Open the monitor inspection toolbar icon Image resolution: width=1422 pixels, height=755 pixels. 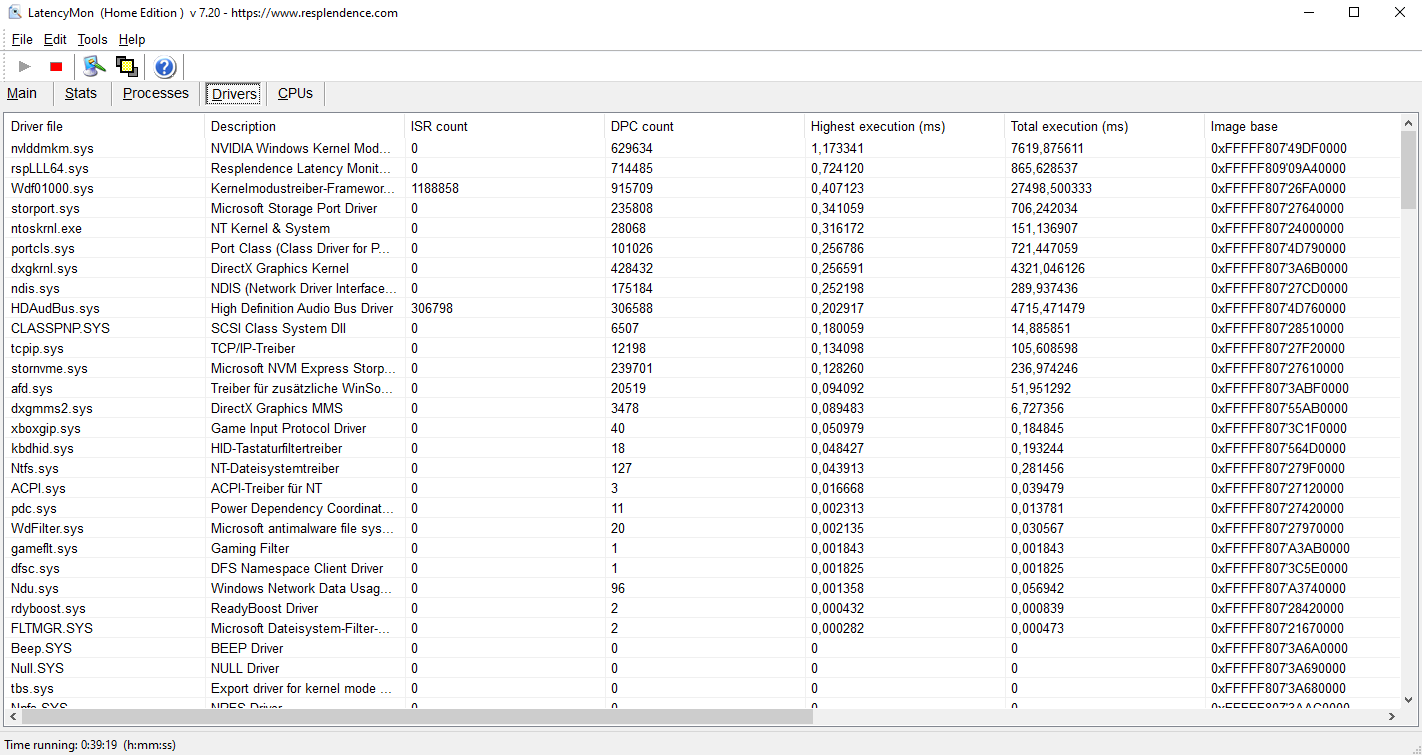coord(94,67)
